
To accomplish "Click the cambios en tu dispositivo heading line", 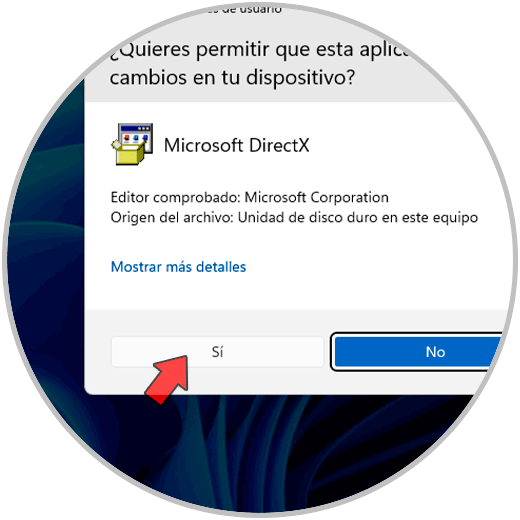I will 232,77.
